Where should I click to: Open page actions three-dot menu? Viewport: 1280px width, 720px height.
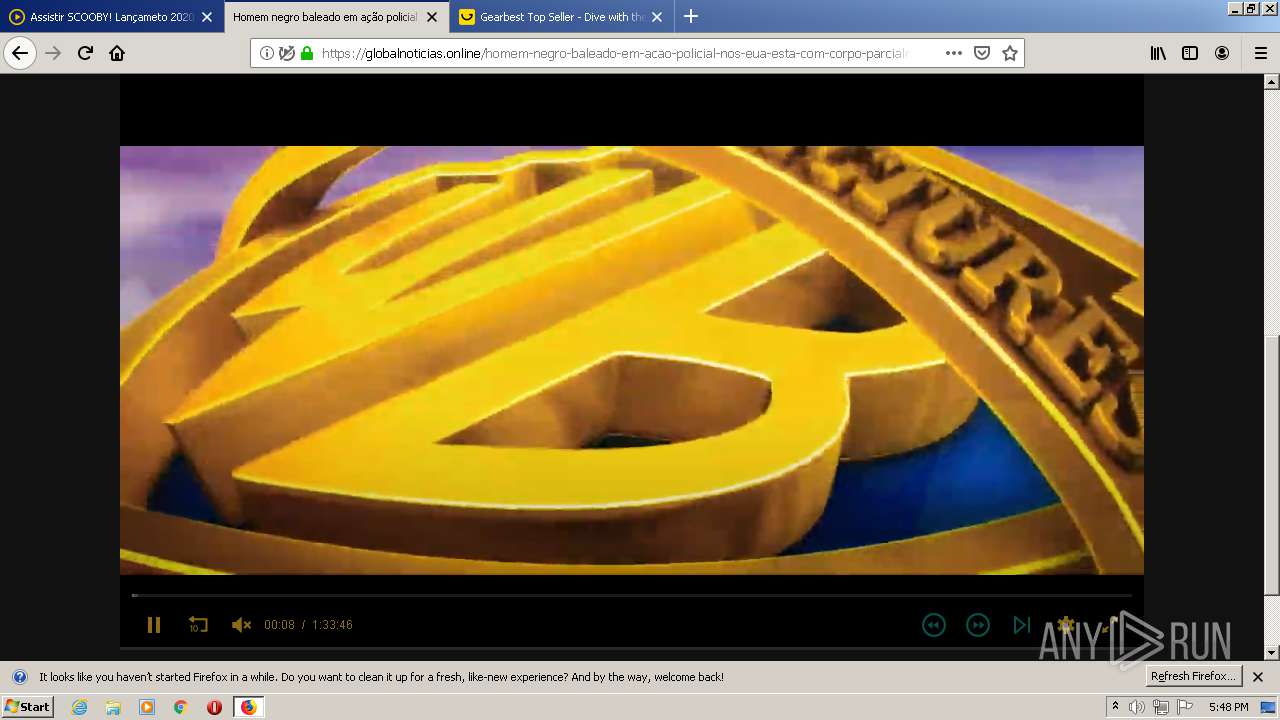coord(953,53)
